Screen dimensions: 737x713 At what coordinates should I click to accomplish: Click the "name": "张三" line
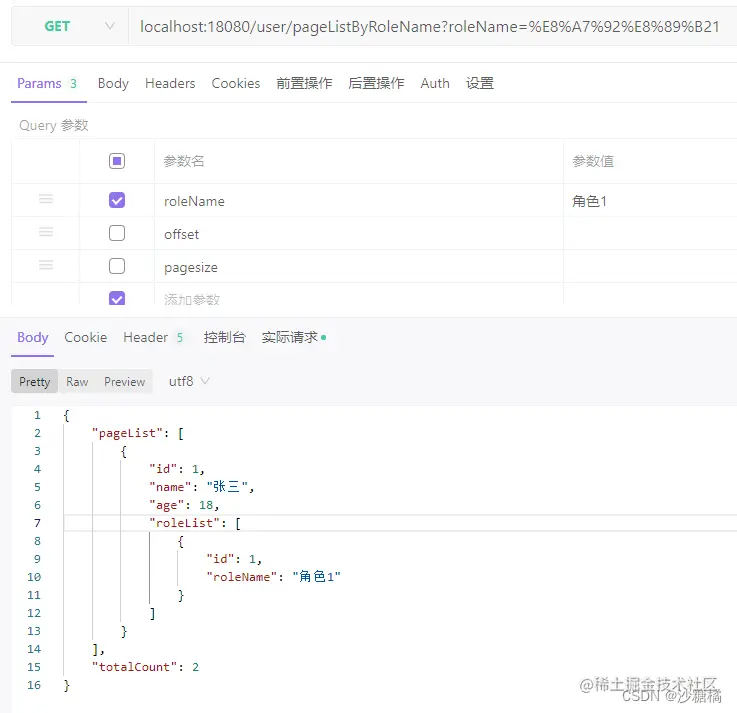[x=202, y=487]
